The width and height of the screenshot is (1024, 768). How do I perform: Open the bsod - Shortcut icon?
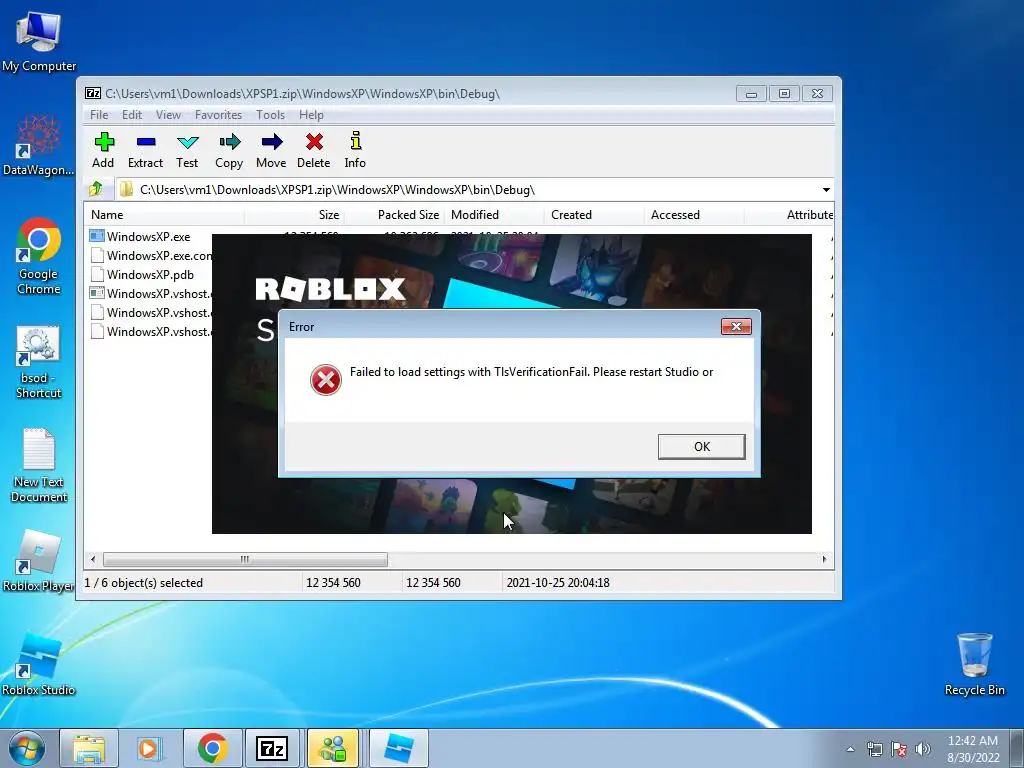[x=39, y=362]
